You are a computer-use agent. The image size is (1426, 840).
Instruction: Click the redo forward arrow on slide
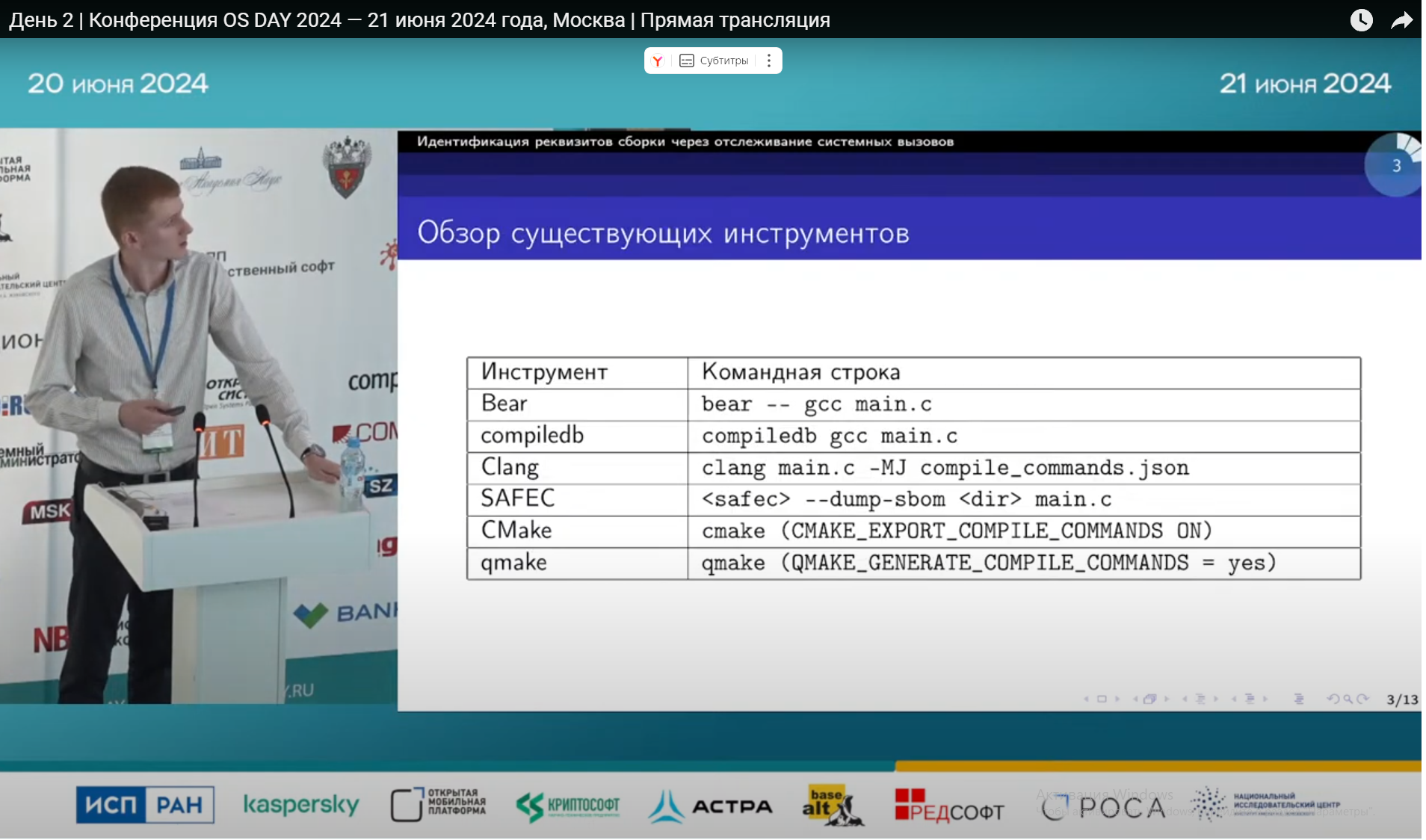[1362, 700]
